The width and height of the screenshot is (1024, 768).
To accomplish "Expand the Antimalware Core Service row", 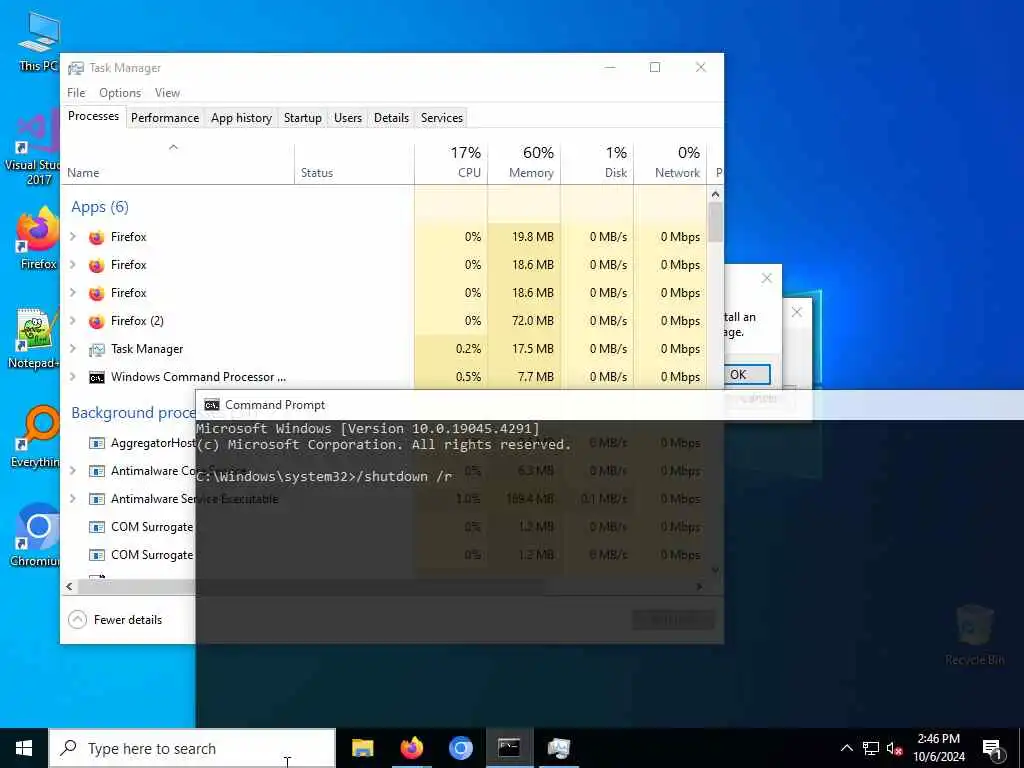I will coord(73,470).
